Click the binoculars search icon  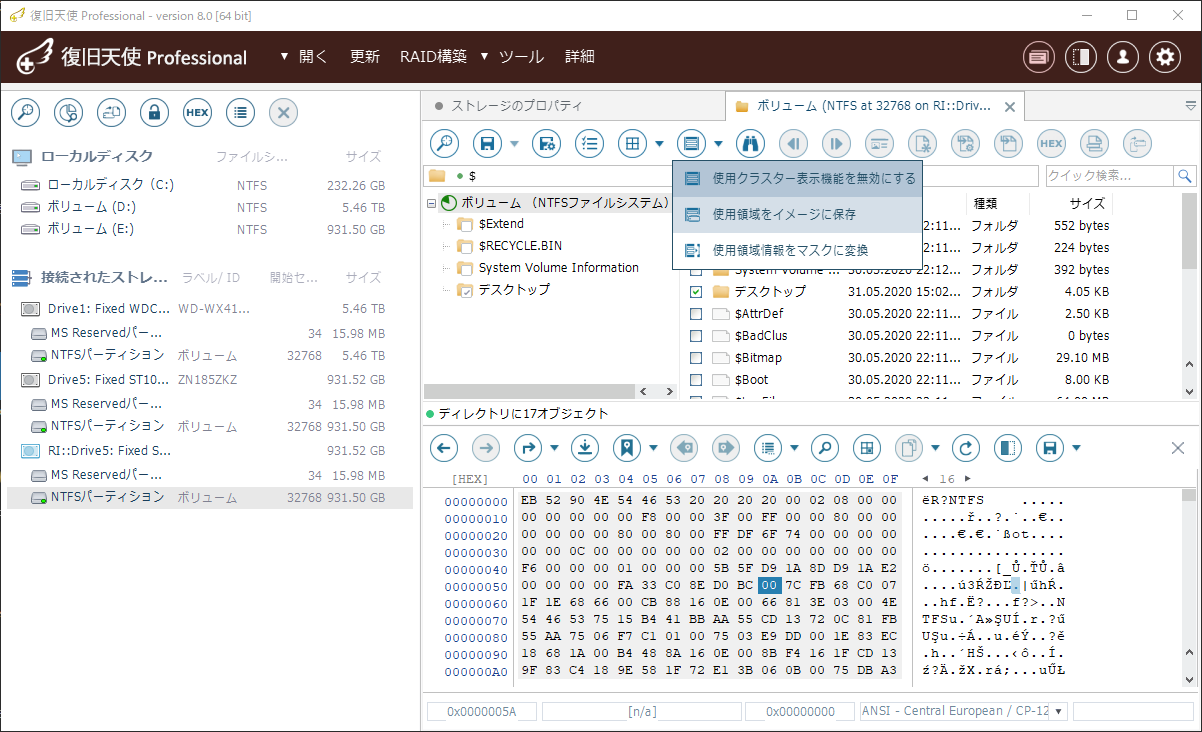tap(751, 144)
